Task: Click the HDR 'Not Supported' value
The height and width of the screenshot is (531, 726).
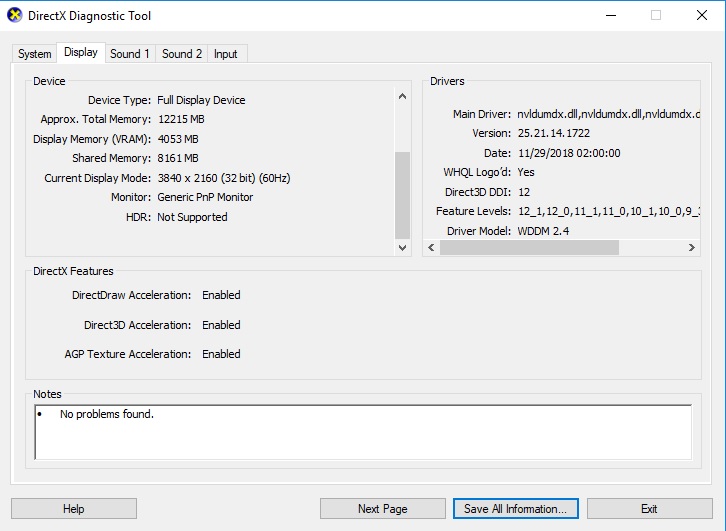Action: point(192,217)
